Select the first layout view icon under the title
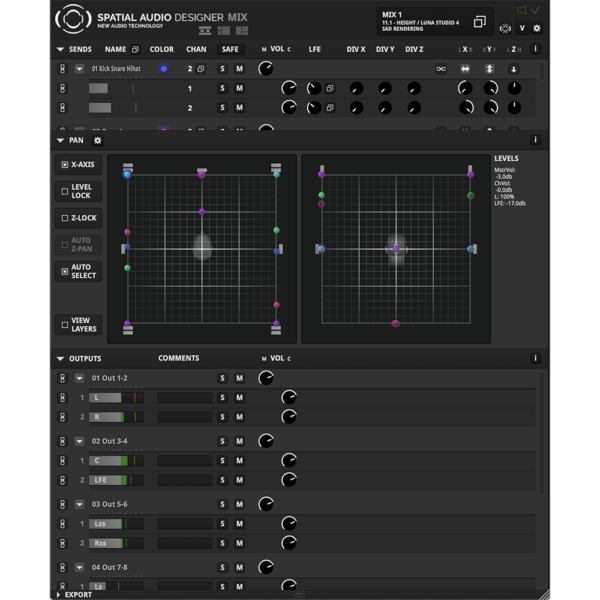This screenshot has height=600, width=600. click(x=205, y=31)
